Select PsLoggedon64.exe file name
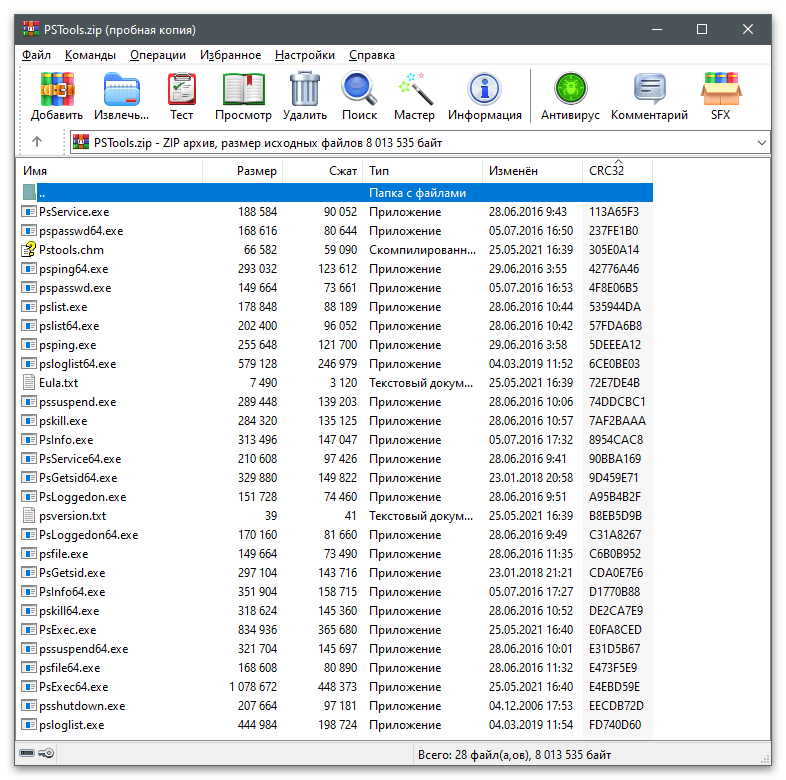 coord(89,535)
